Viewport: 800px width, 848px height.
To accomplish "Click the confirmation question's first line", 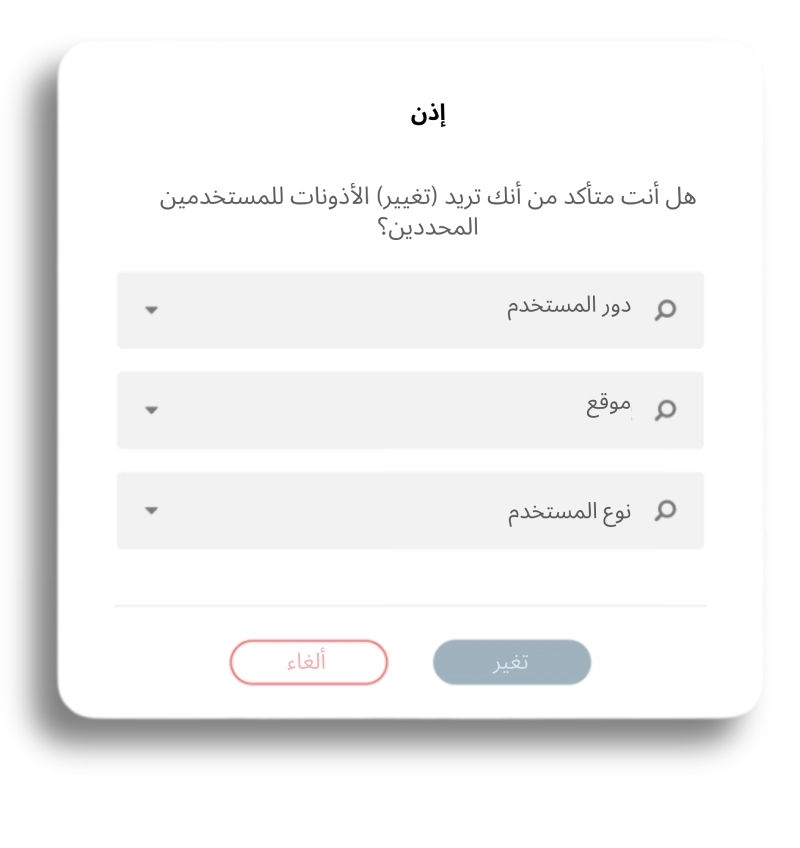I will click(x=428, y=196).
